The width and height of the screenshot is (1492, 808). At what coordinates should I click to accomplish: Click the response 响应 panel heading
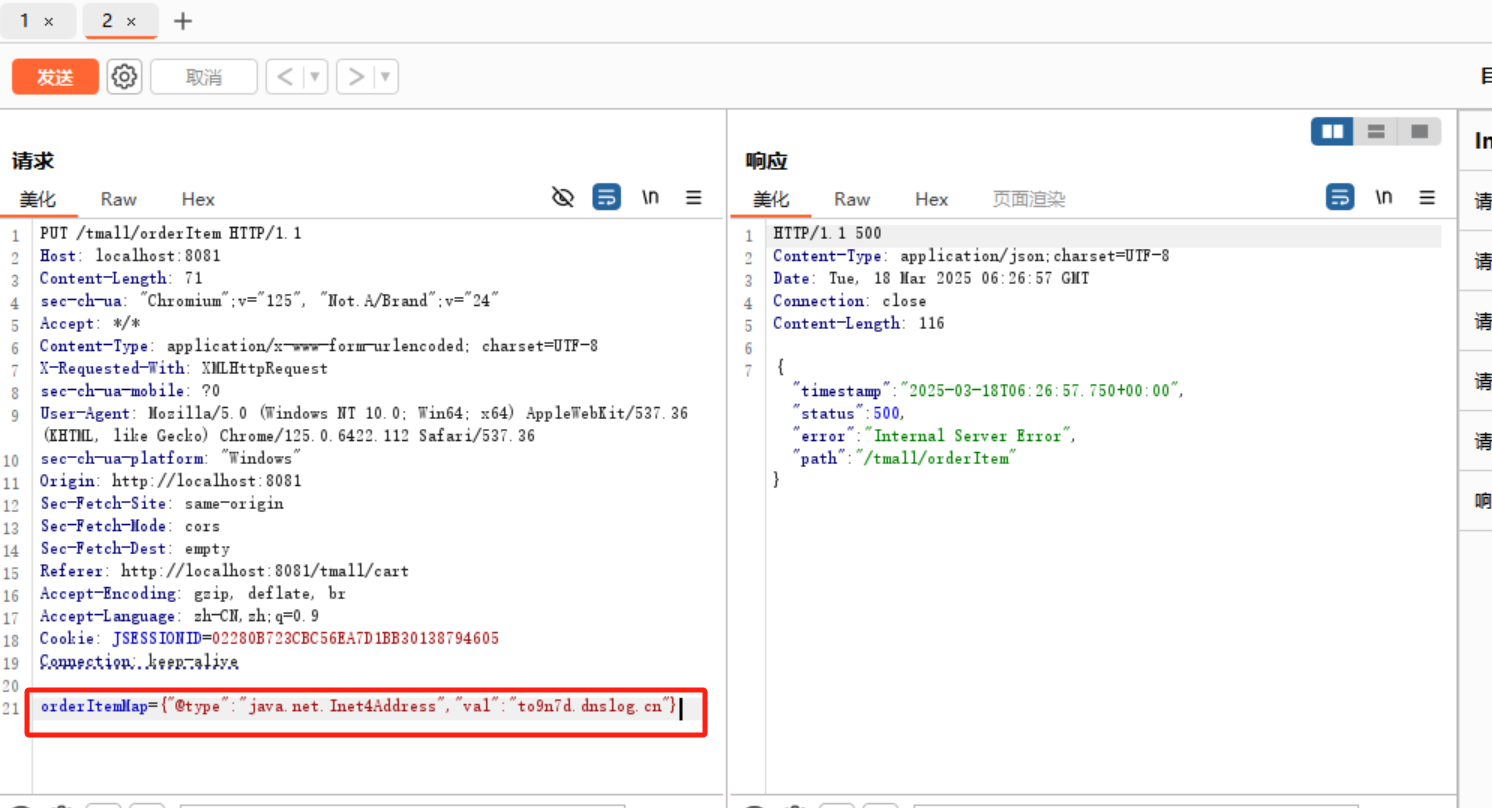767,161
